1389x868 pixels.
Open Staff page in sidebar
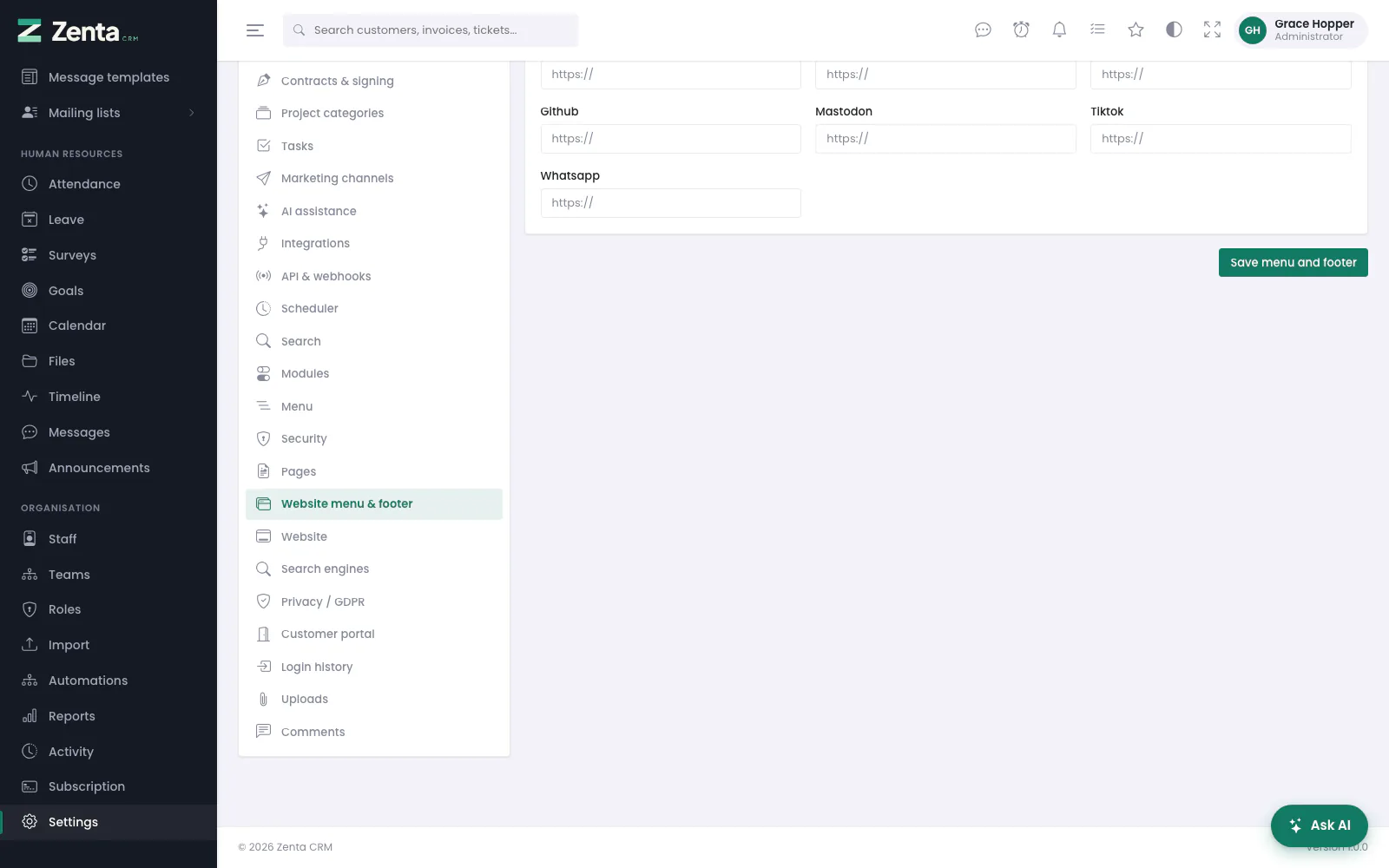pyautogui.click(x=109, y=539)
